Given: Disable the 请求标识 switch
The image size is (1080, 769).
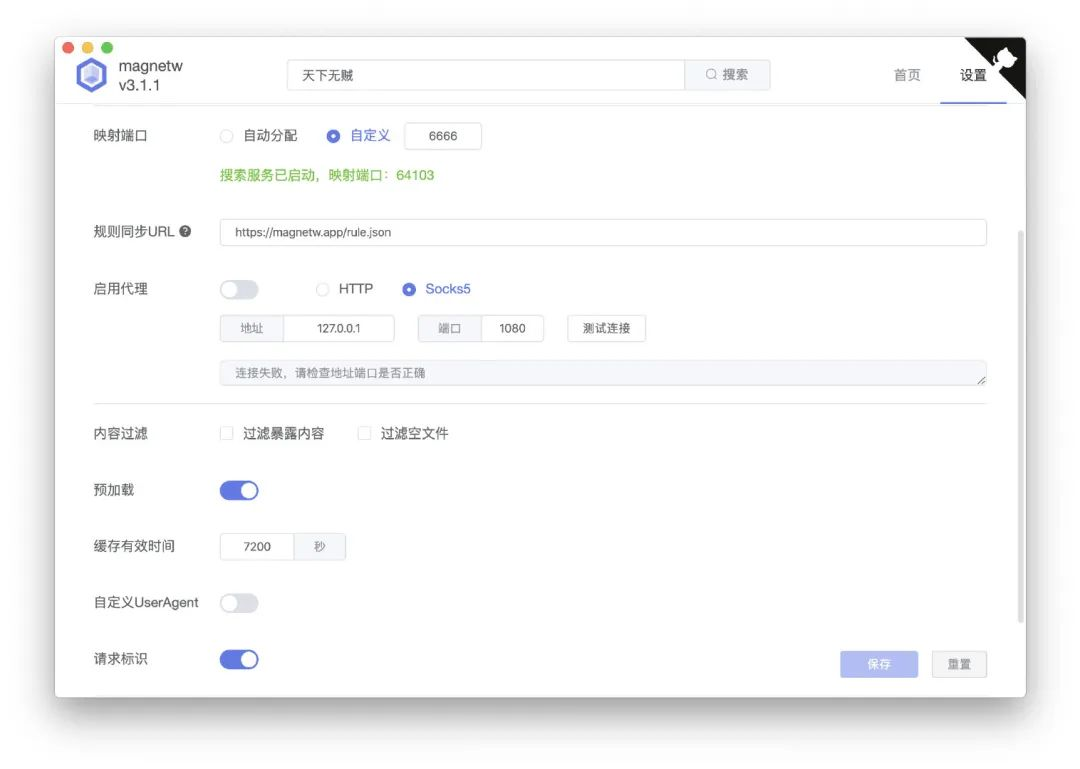Looking at the screenshot, I should pyautogui.click(x=239, y=658).
